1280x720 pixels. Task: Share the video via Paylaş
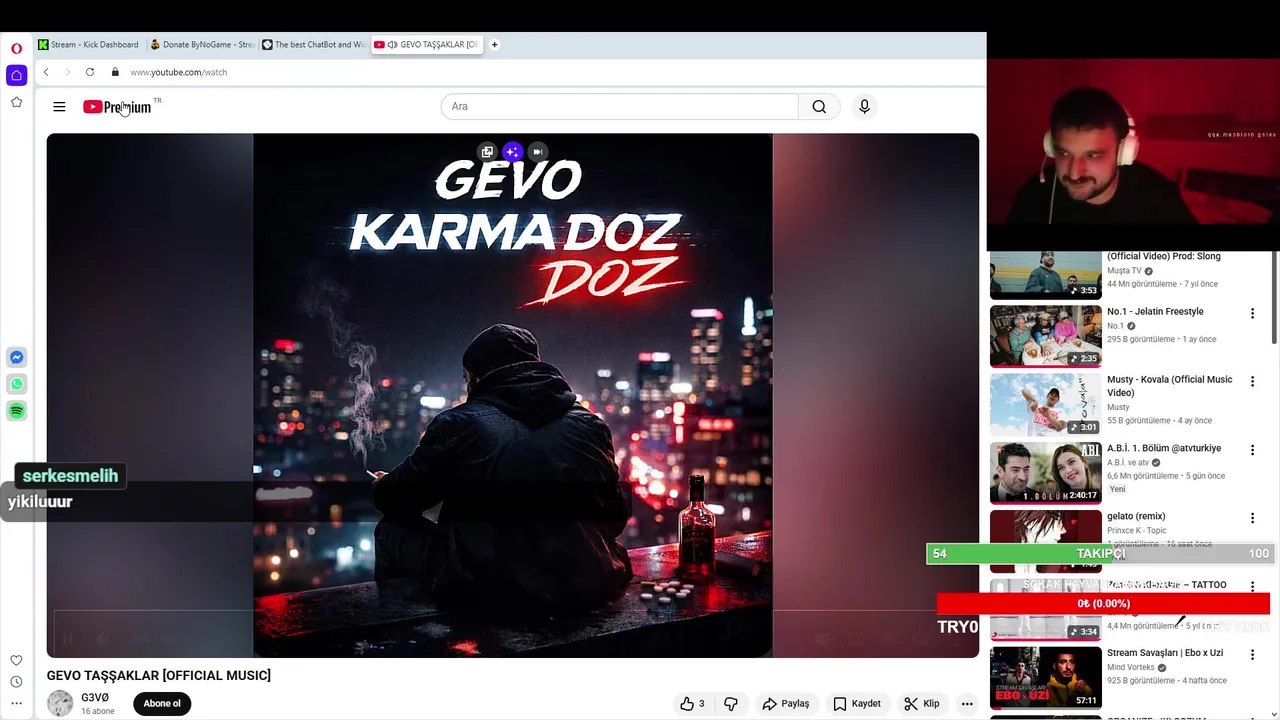pyautogui.click(x=785, y=704)
